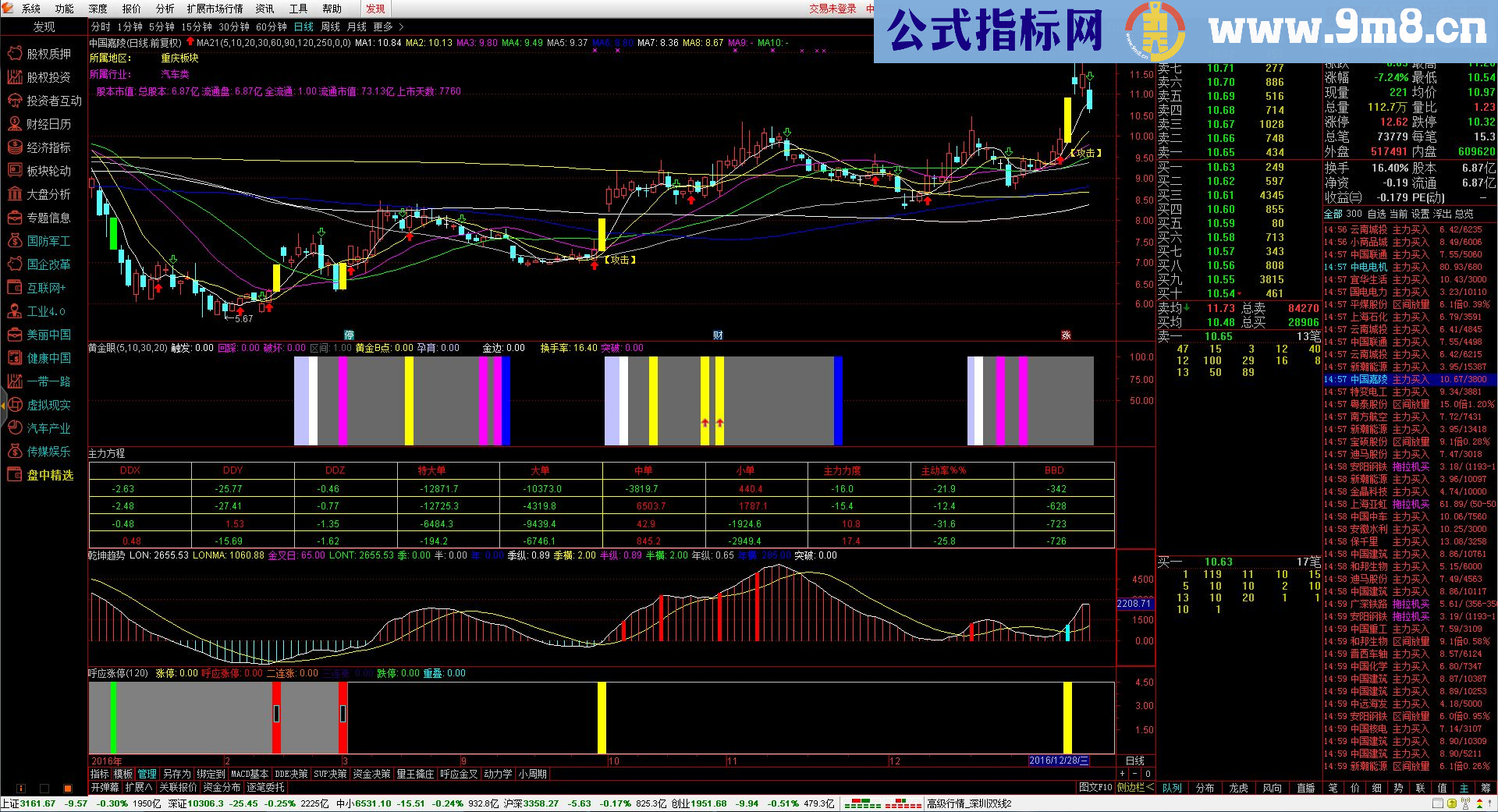Open the 设置 link in trade list header

pyautogui.click(x=1420, y=214)
